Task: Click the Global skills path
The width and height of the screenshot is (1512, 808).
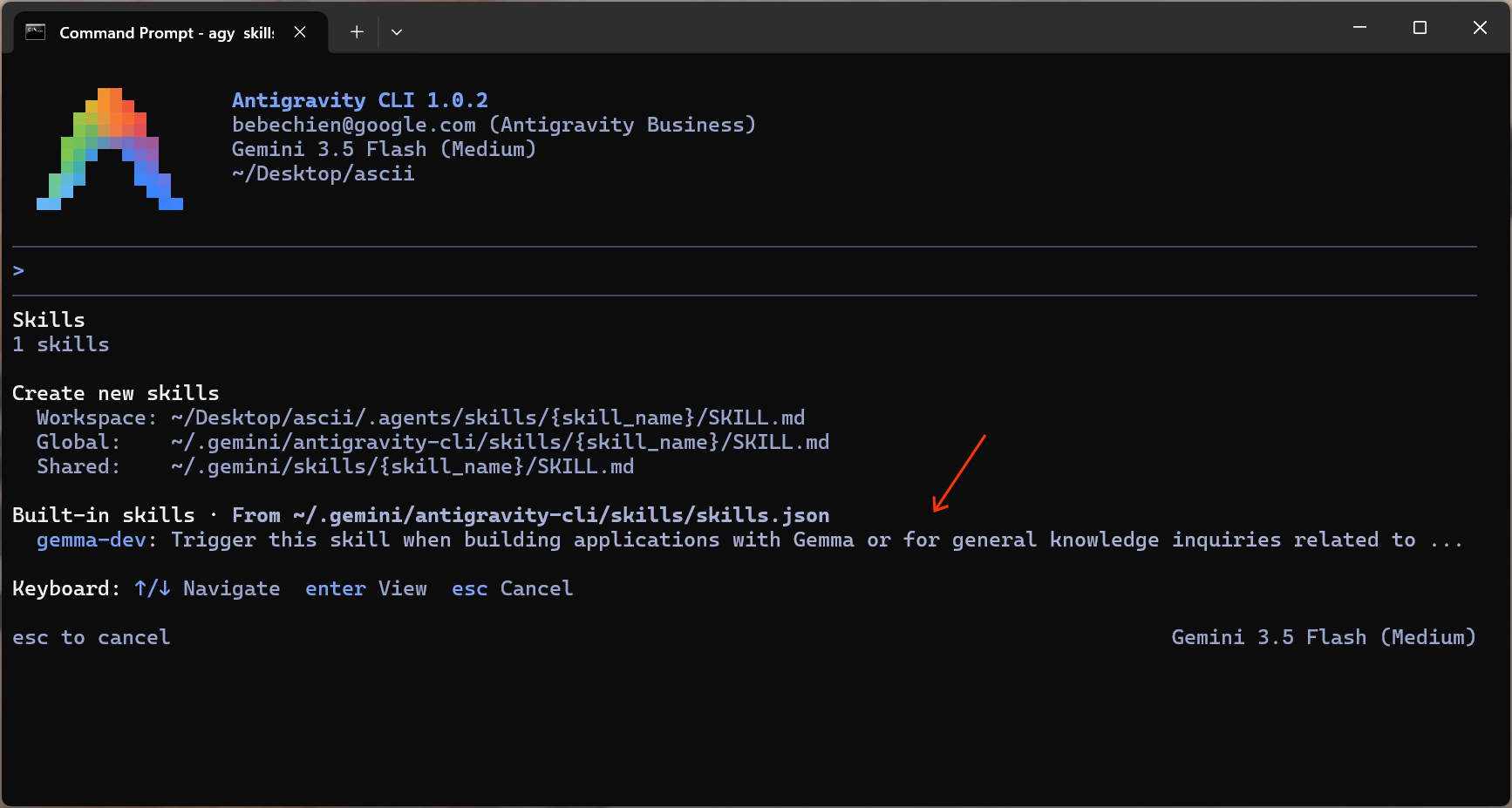Action: [501, 443]
